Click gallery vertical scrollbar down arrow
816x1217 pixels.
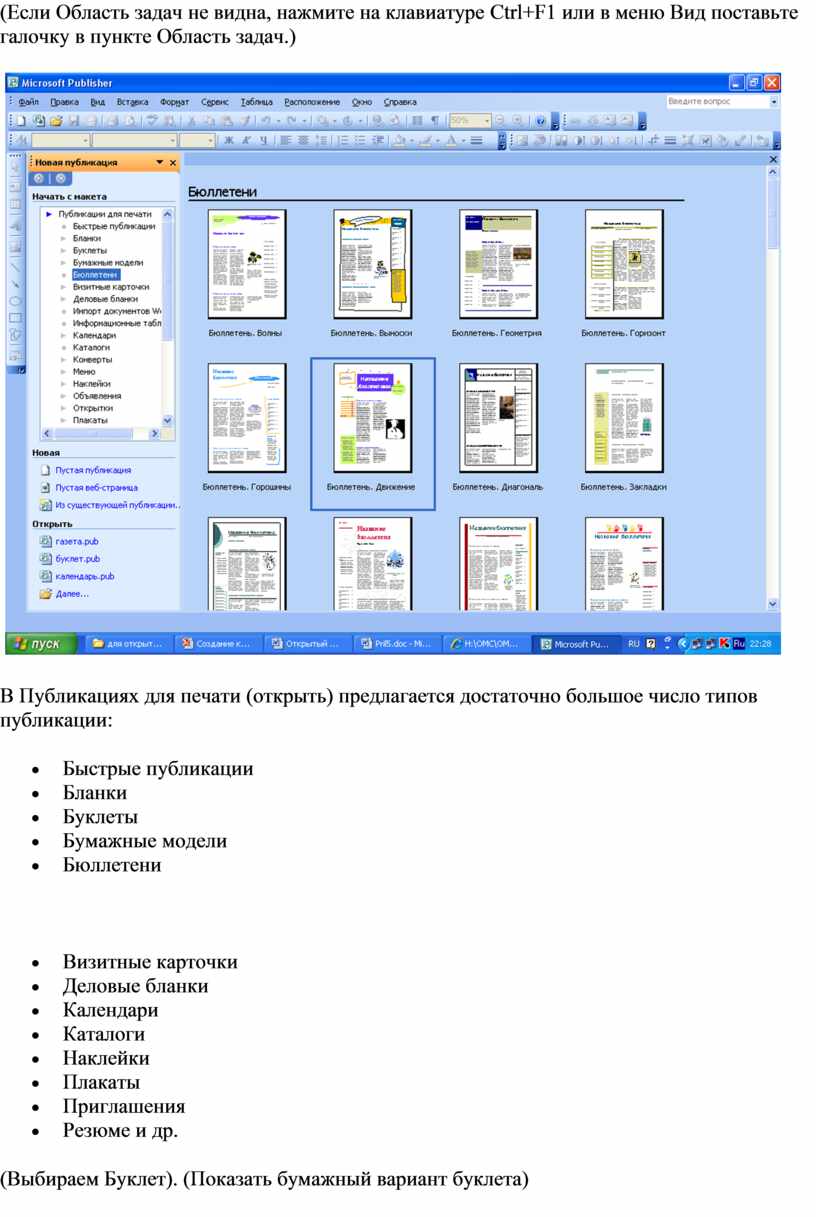773,605
